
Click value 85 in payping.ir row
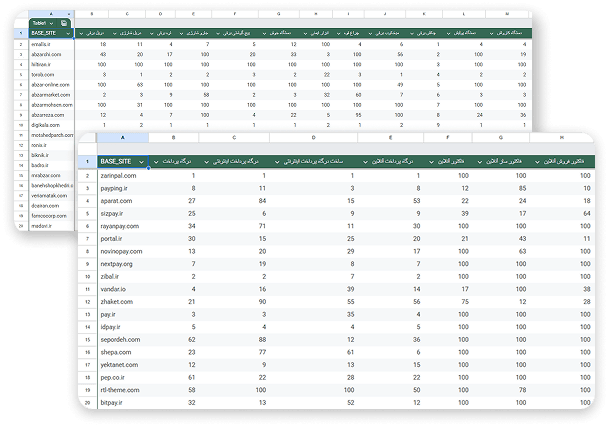[522, 188]
